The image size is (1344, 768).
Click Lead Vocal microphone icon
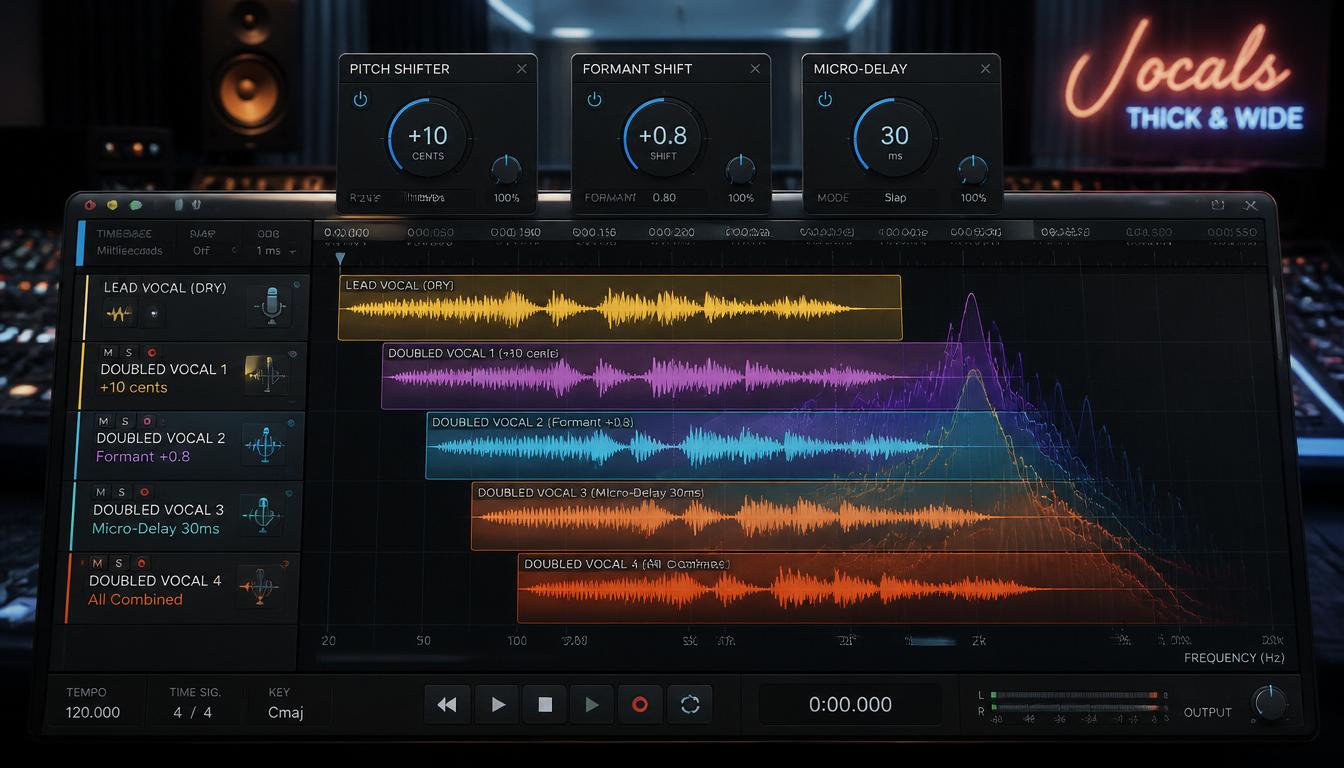[271, 306]
